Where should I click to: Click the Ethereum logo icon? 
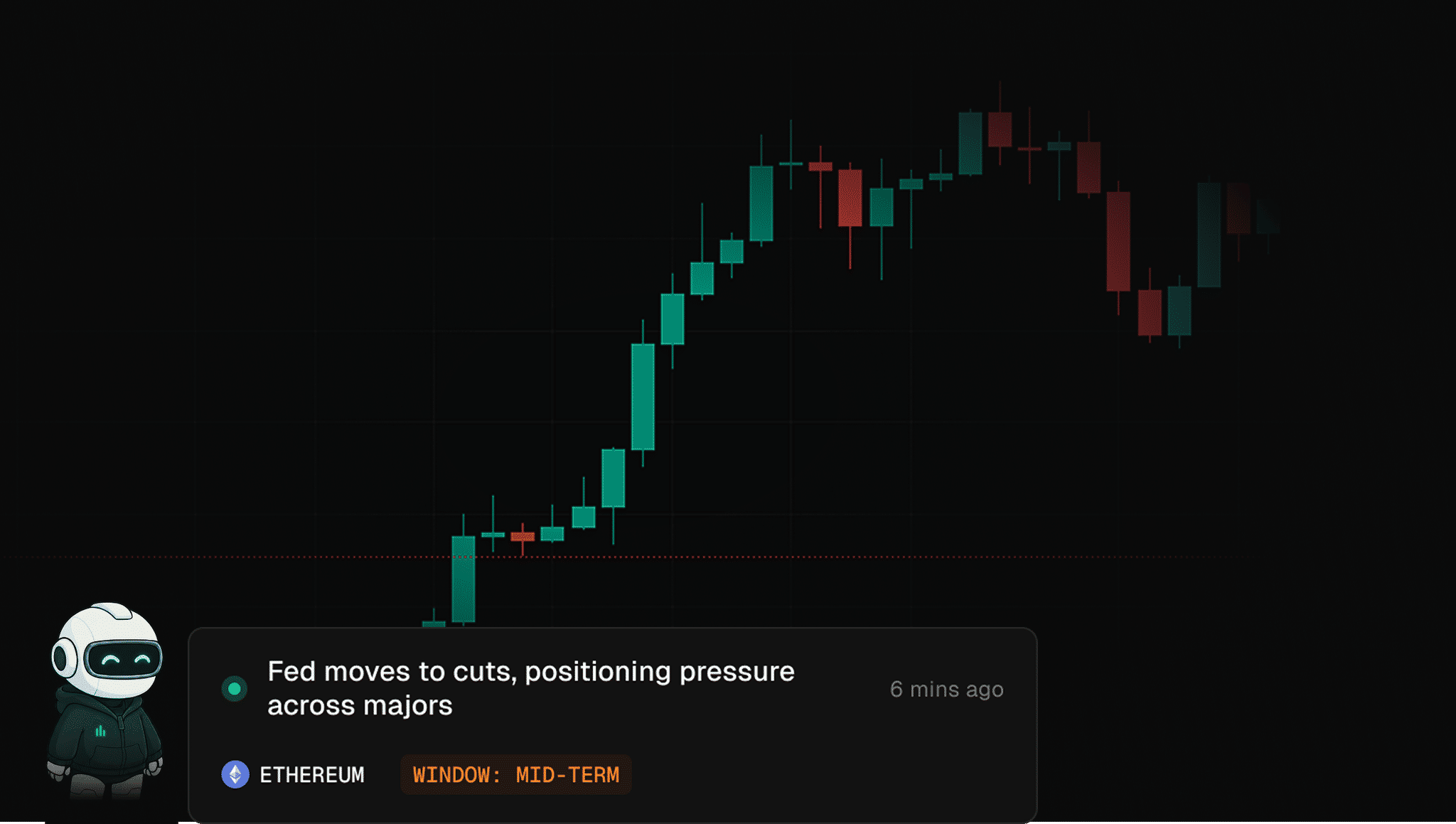coord(235,774)
